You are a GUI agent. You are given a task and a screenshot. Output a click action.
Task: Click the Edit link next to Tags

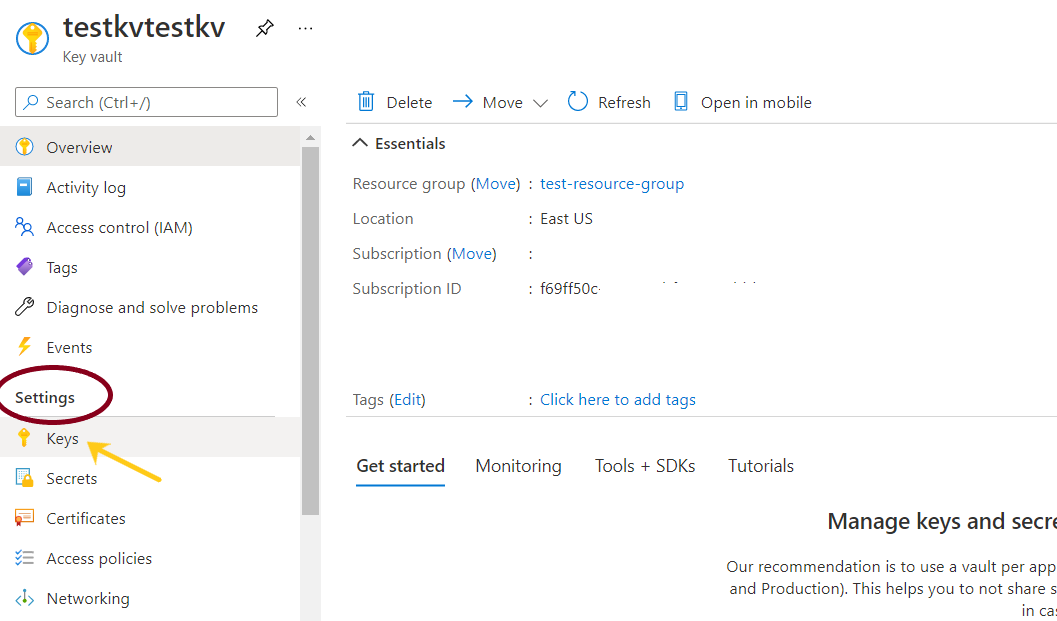pyautogui.click(x=407, y=400)
